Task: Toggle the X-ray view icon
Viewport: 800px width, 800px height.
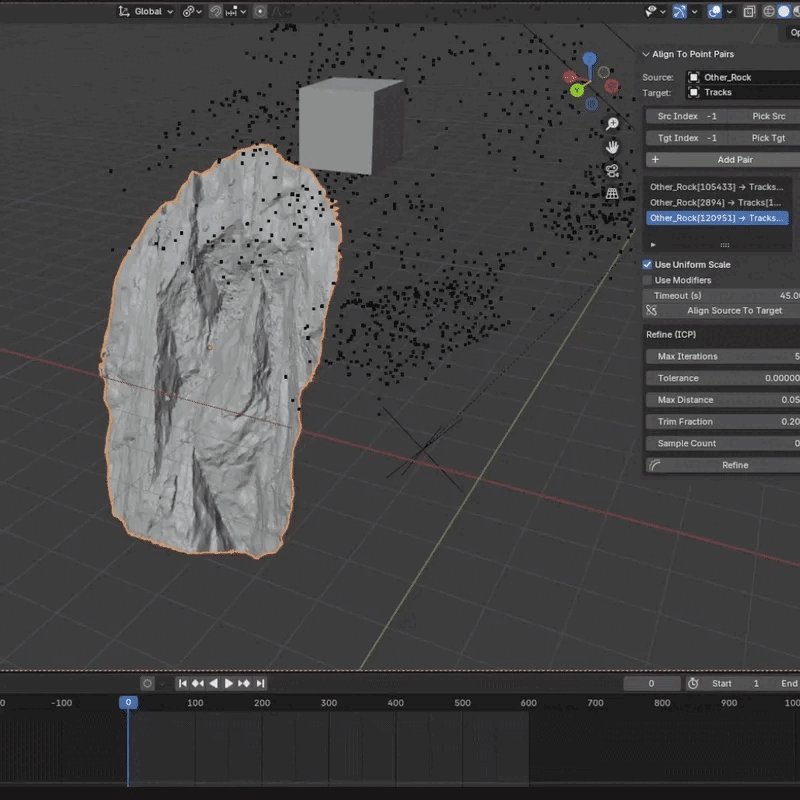Action: (x=748, y=11)
